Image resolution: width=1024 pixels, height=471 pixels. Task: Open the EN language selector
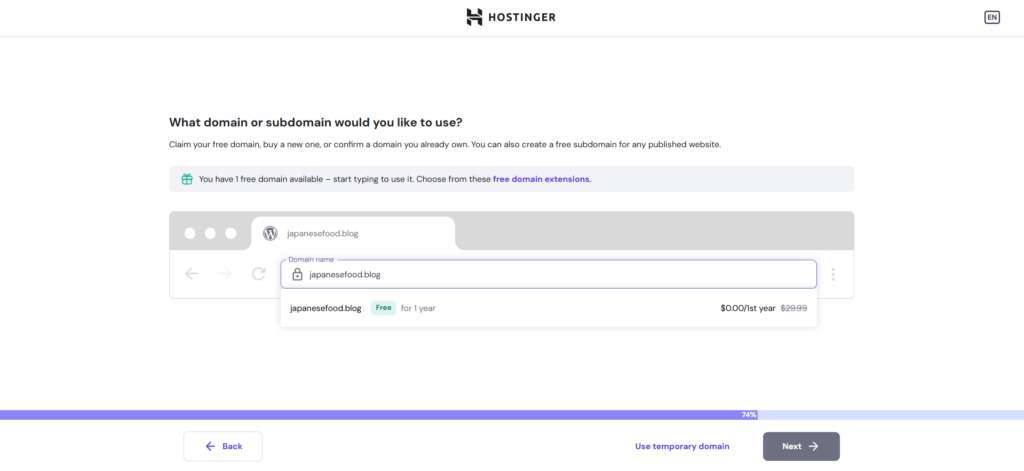coord(991,17)
